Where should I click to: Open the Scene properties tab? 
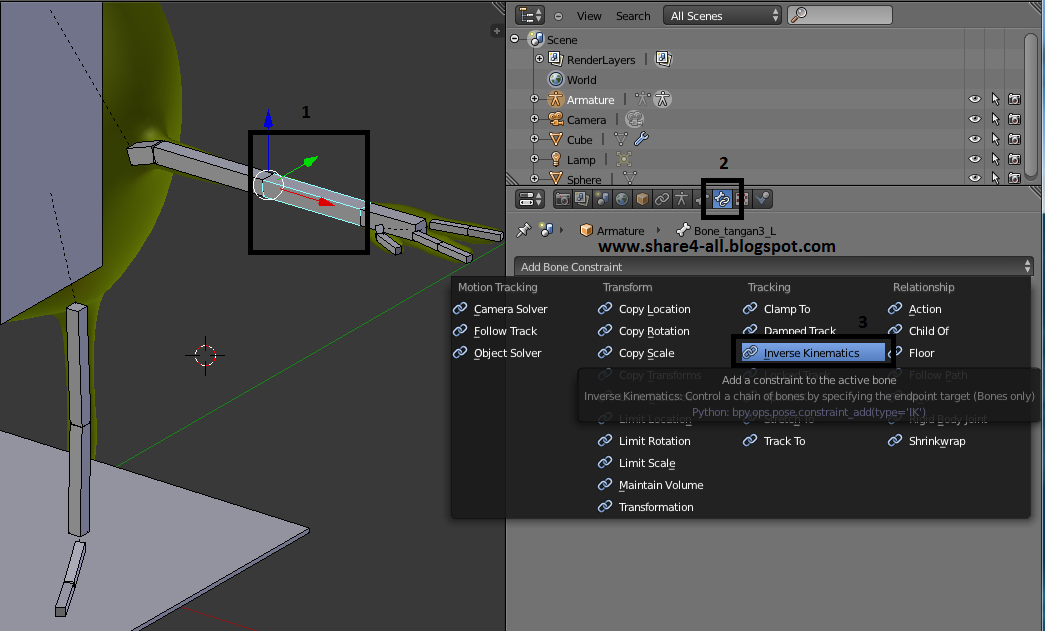click(601, 198)
